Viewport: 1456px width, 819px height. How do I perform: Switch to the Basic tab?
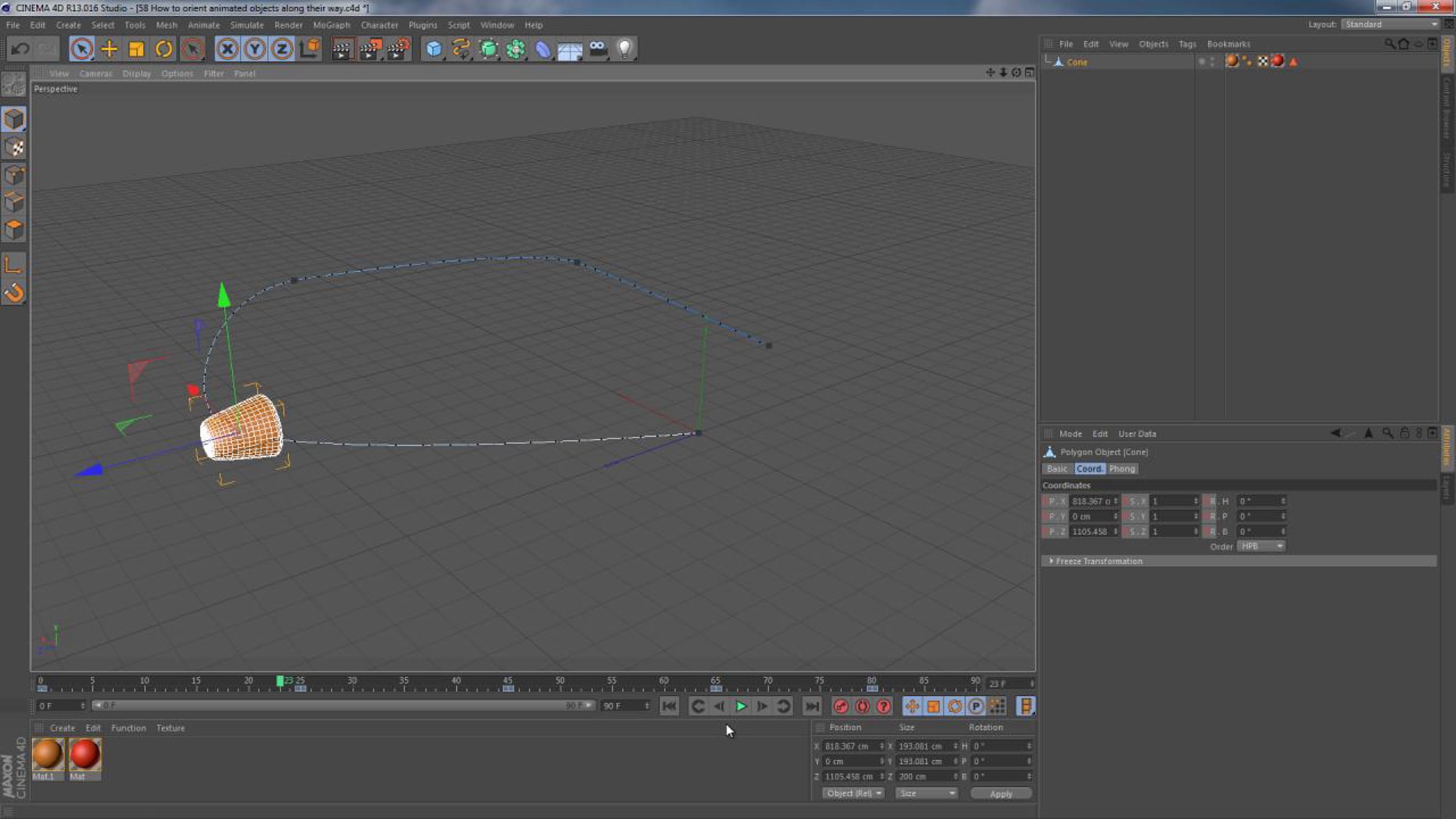(1057, 468)
